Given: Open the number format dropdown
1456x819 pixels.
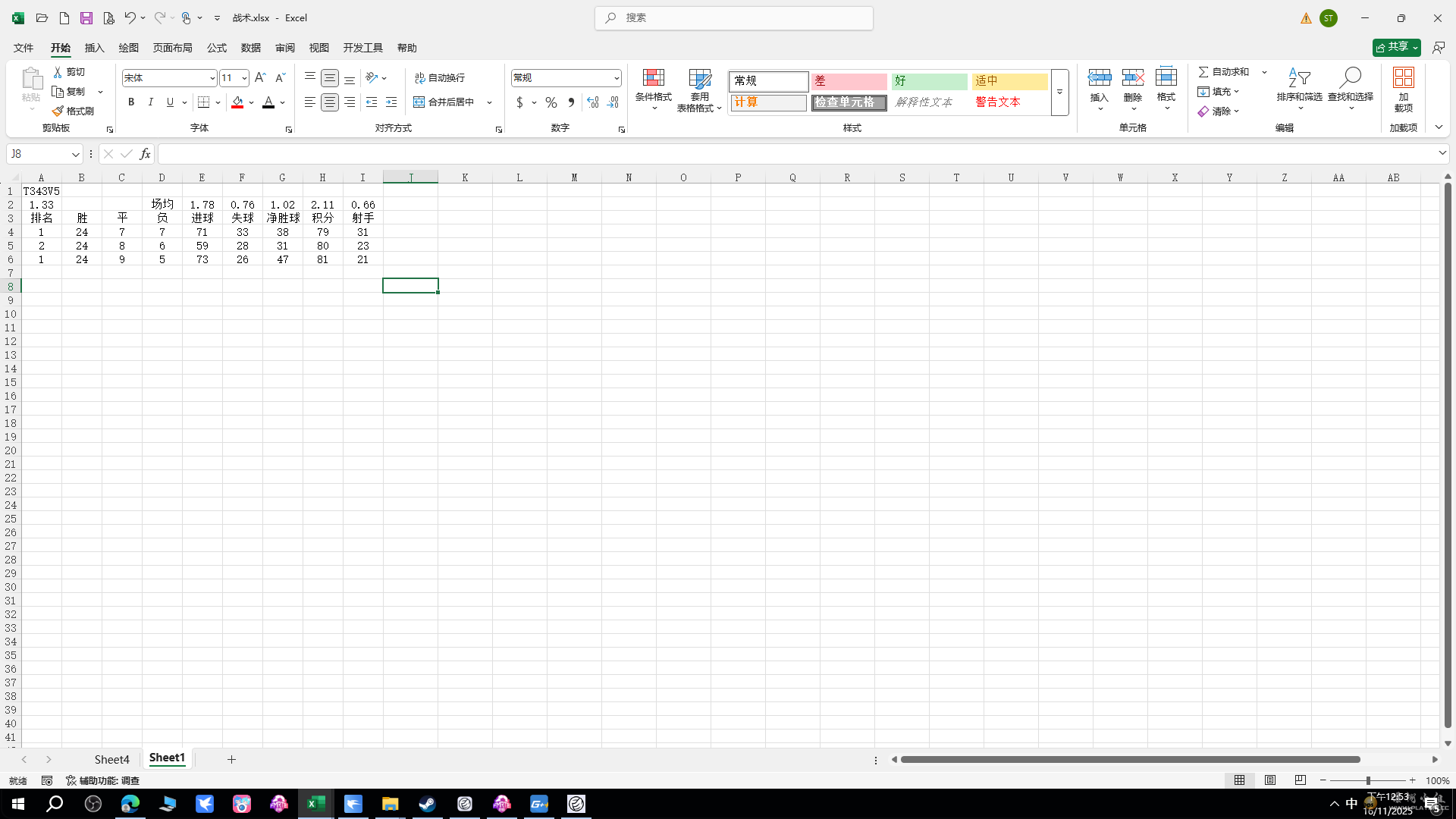Looking at the screenshot, I should point(616,78).
